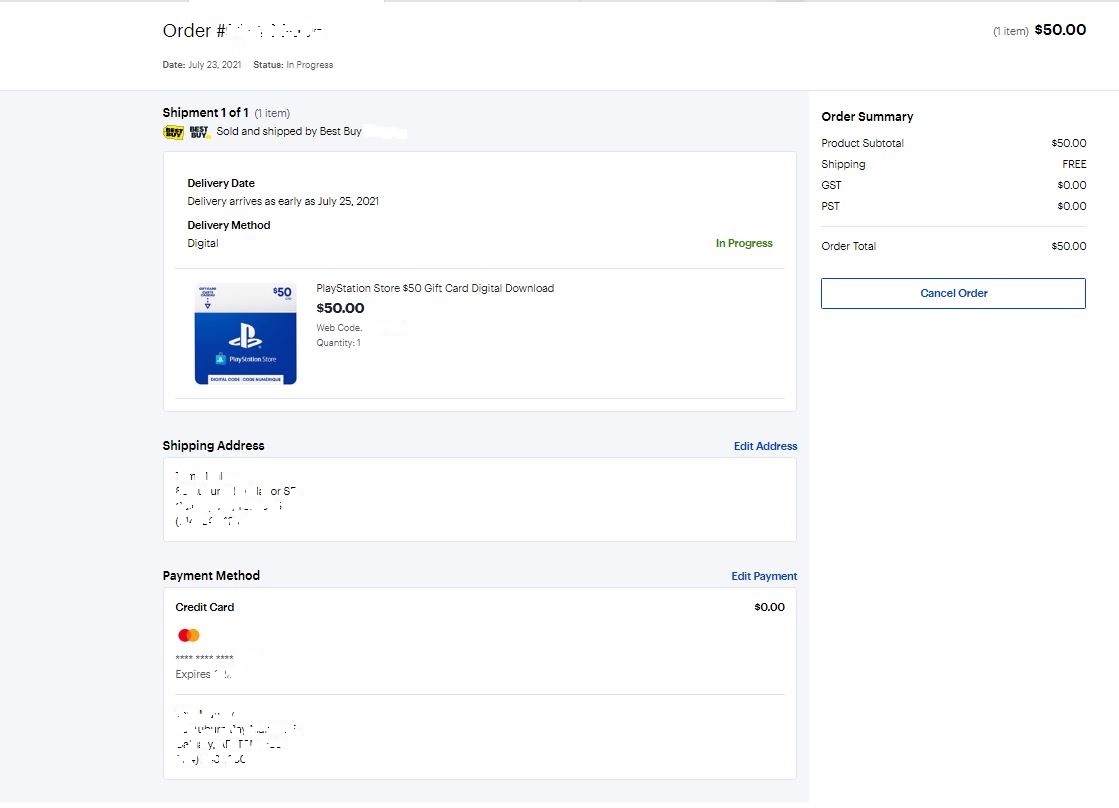Click the order date July 23, 2021
Screen dimensions: 1119x808
tap(214, 65)
